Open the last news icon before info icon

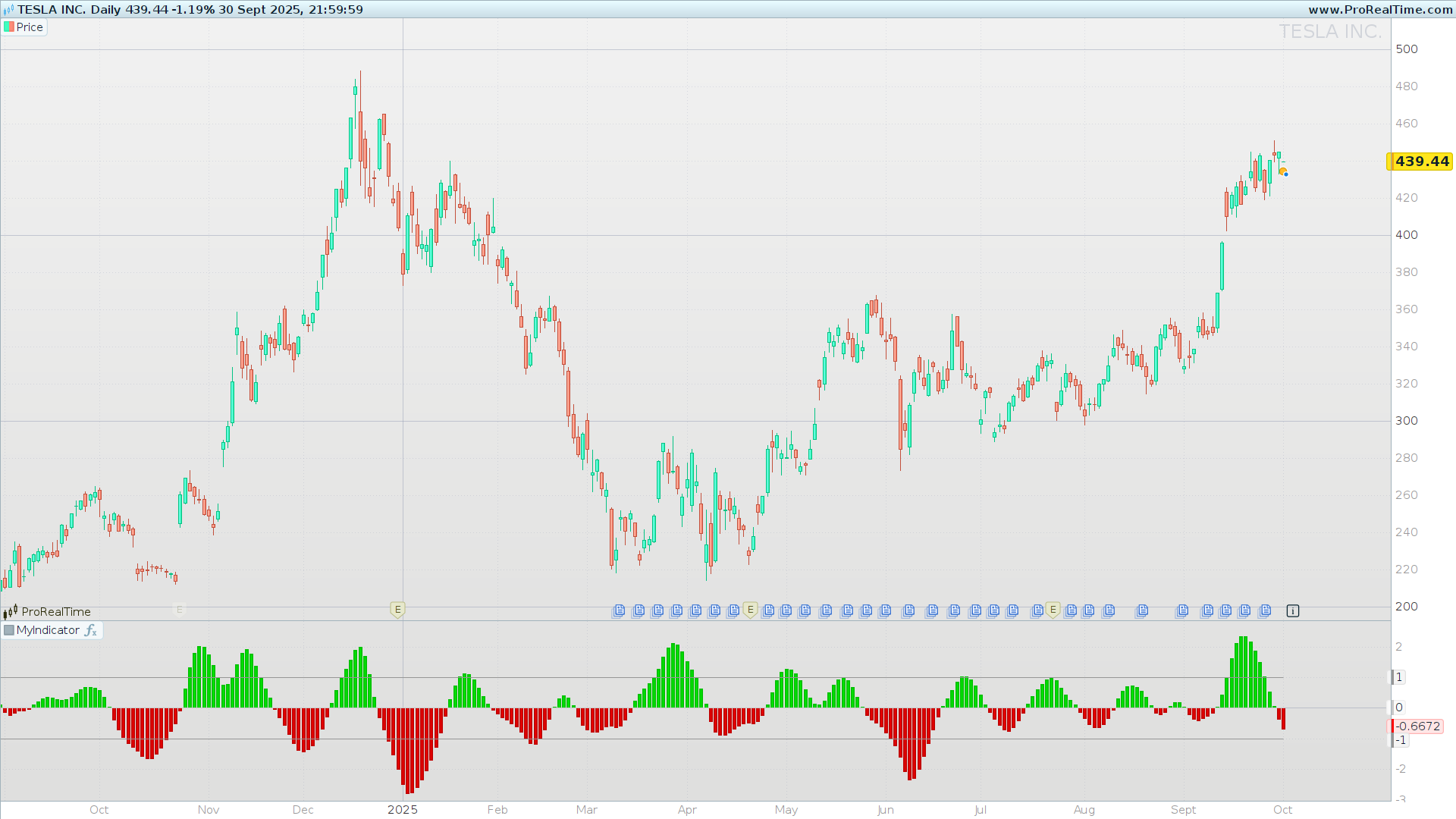pyautogui.click(x=1264, y=610)
